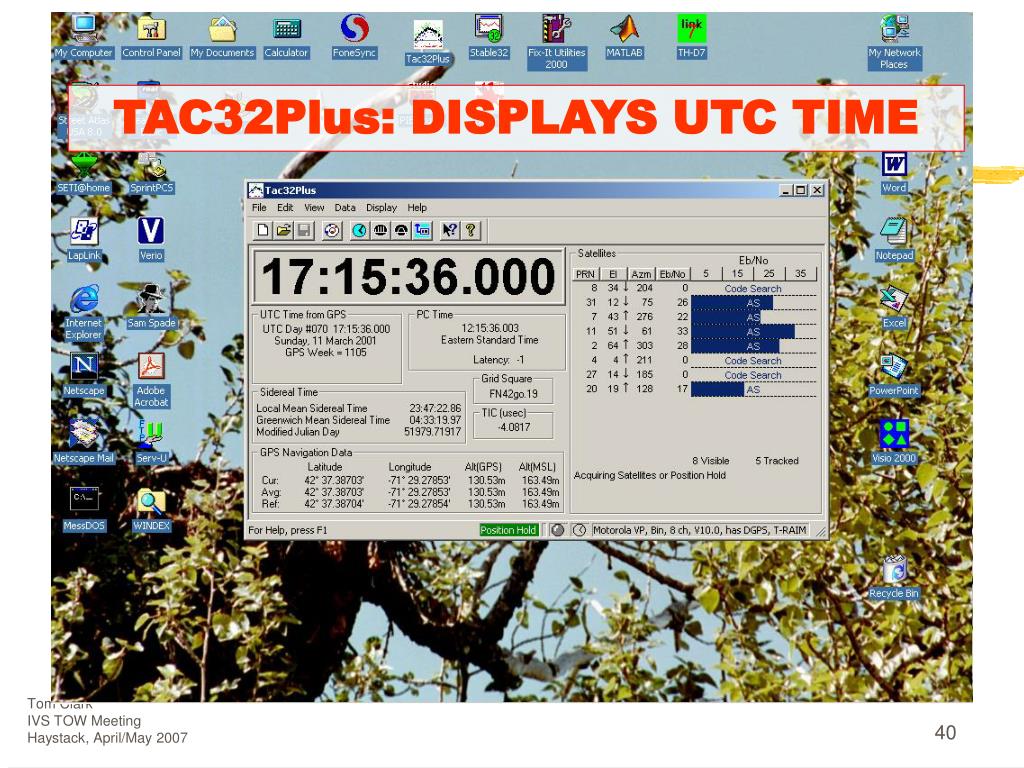The image size is (1024, 768).
Task: Select the TH-D7 desktop icon
Action: (691, 37)
